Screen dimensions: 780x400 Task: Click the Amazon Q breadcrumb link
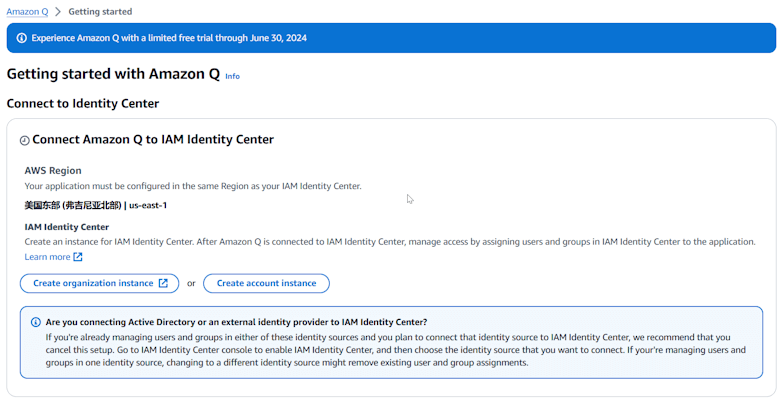(27, 12)
